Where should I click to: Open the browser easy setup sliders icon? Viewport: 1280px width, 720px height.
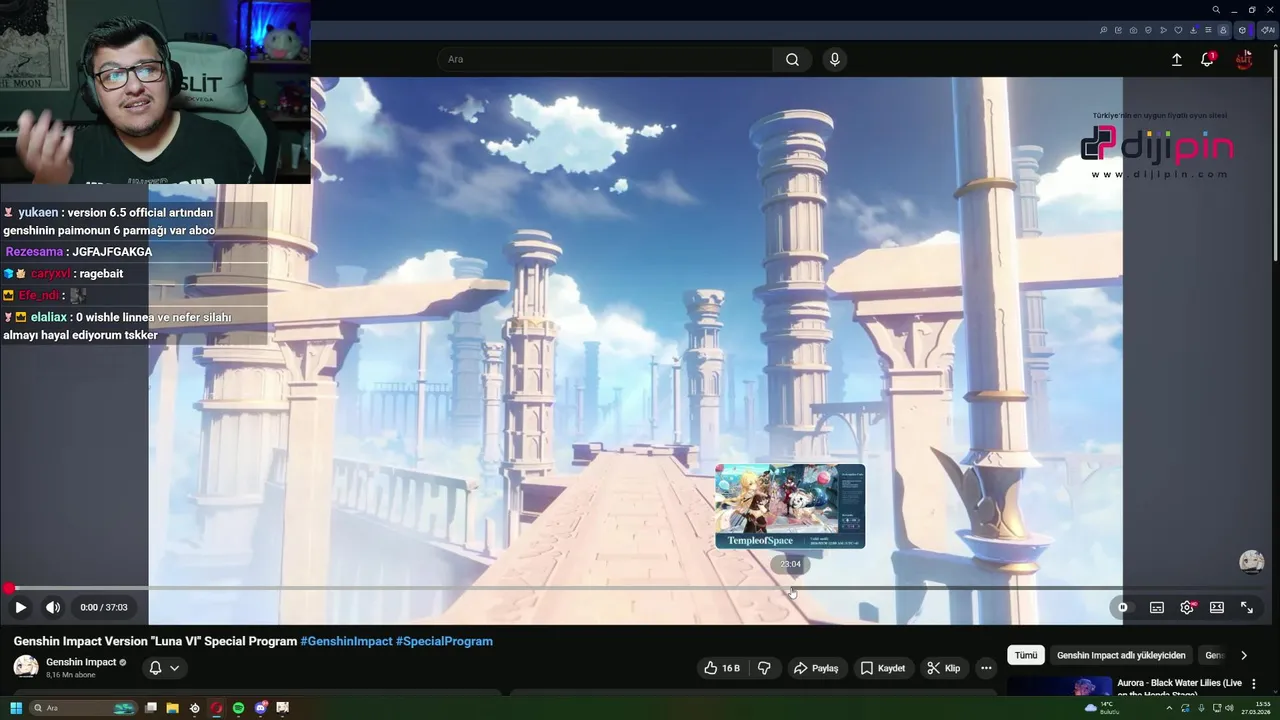point(1208,30)
